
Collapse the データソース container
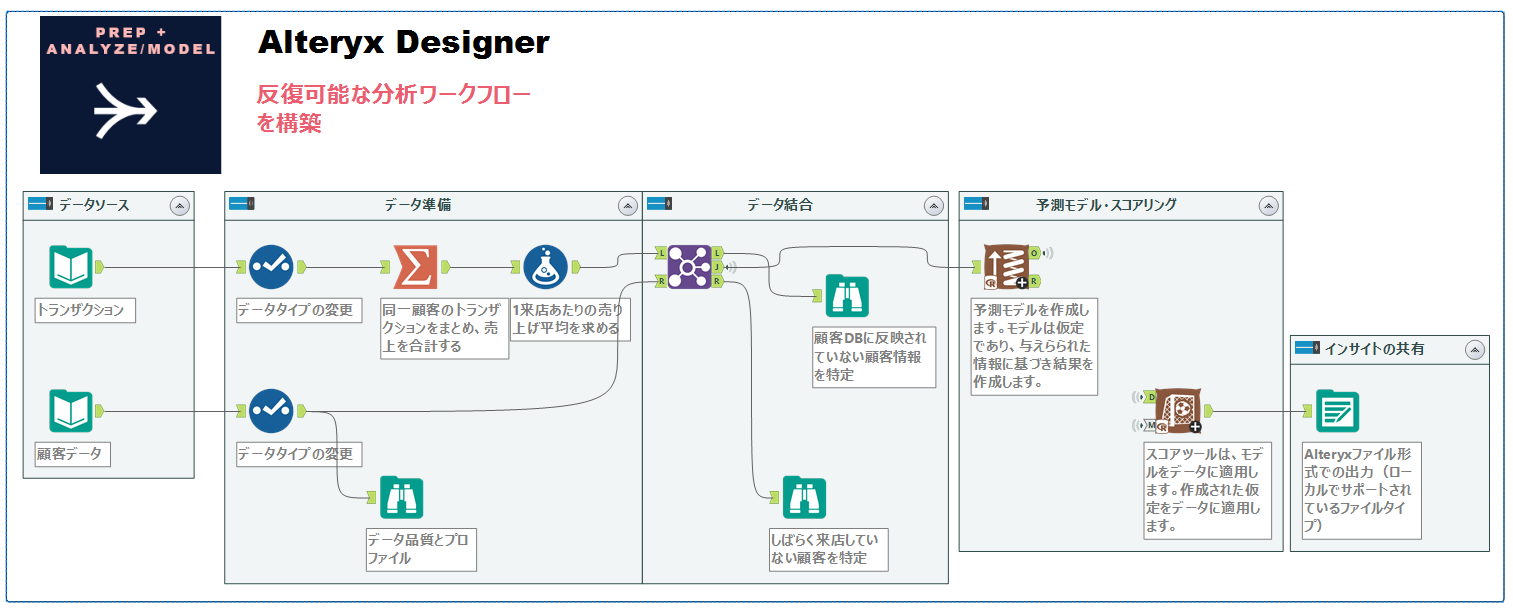pos(180,205)
